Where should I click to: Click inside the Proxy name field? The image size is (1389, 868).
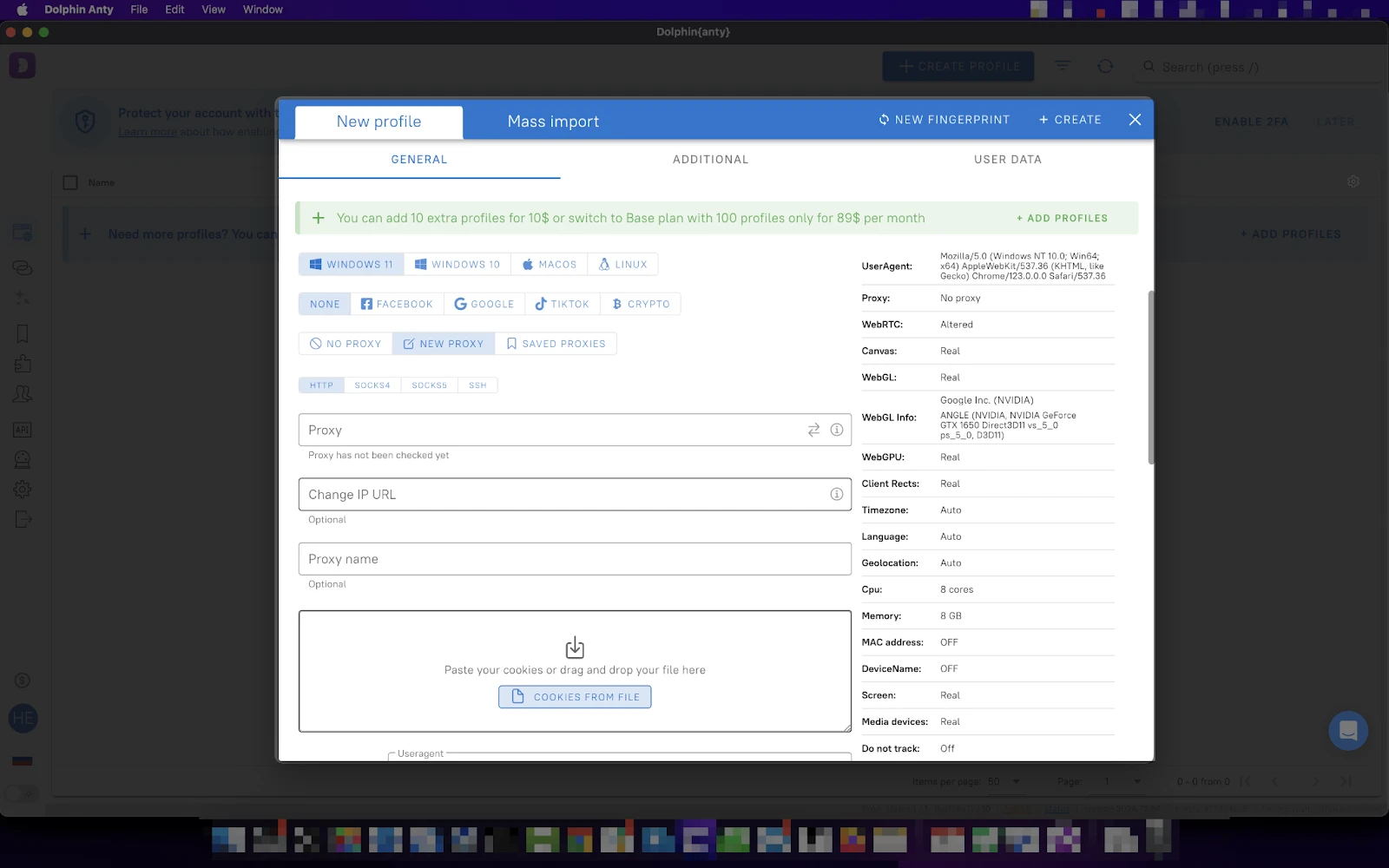574,559
